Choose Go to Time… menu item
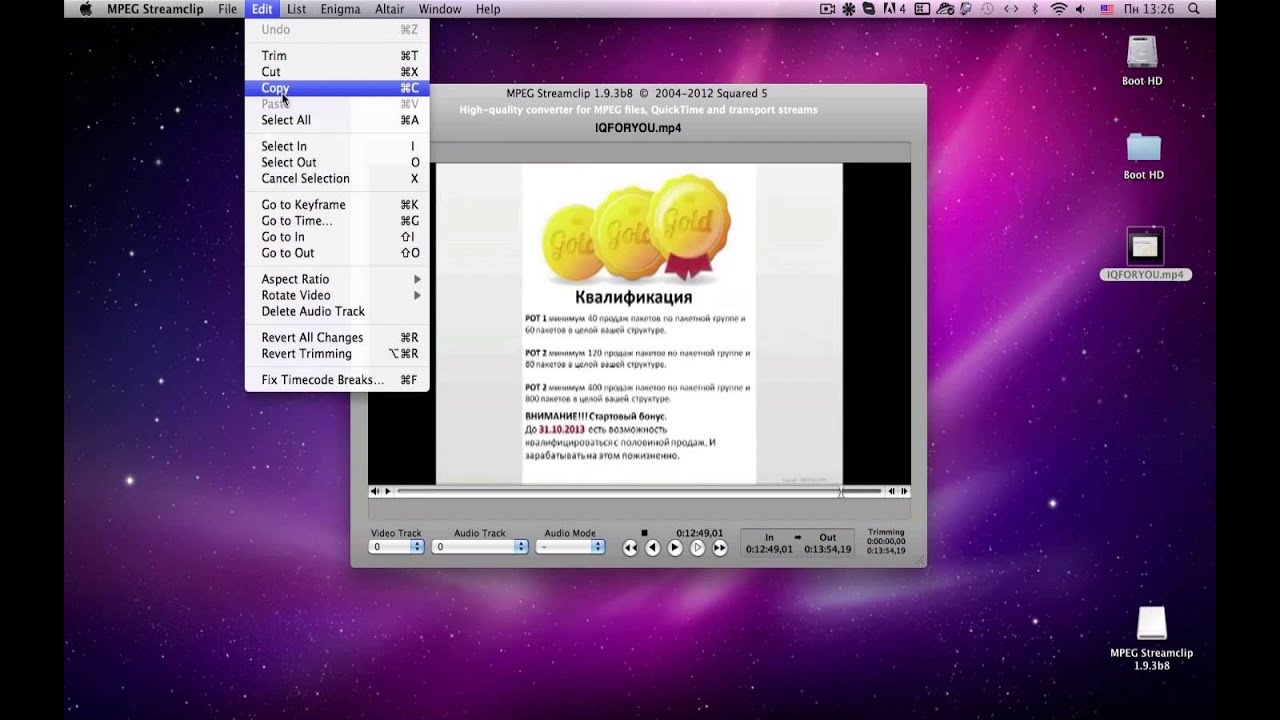 point(337,221)
